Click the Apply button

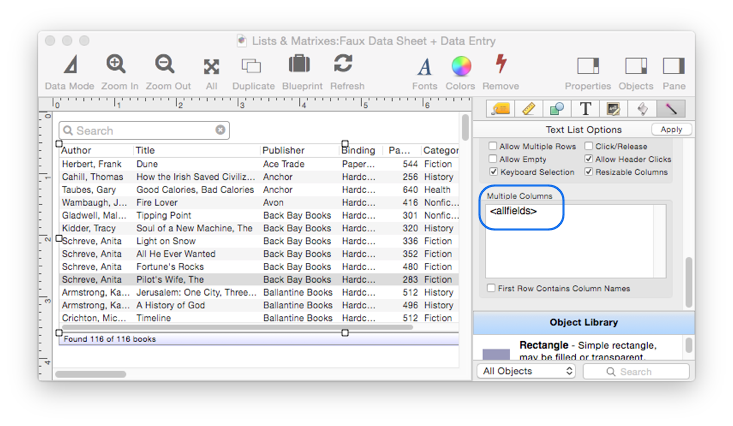671,130
